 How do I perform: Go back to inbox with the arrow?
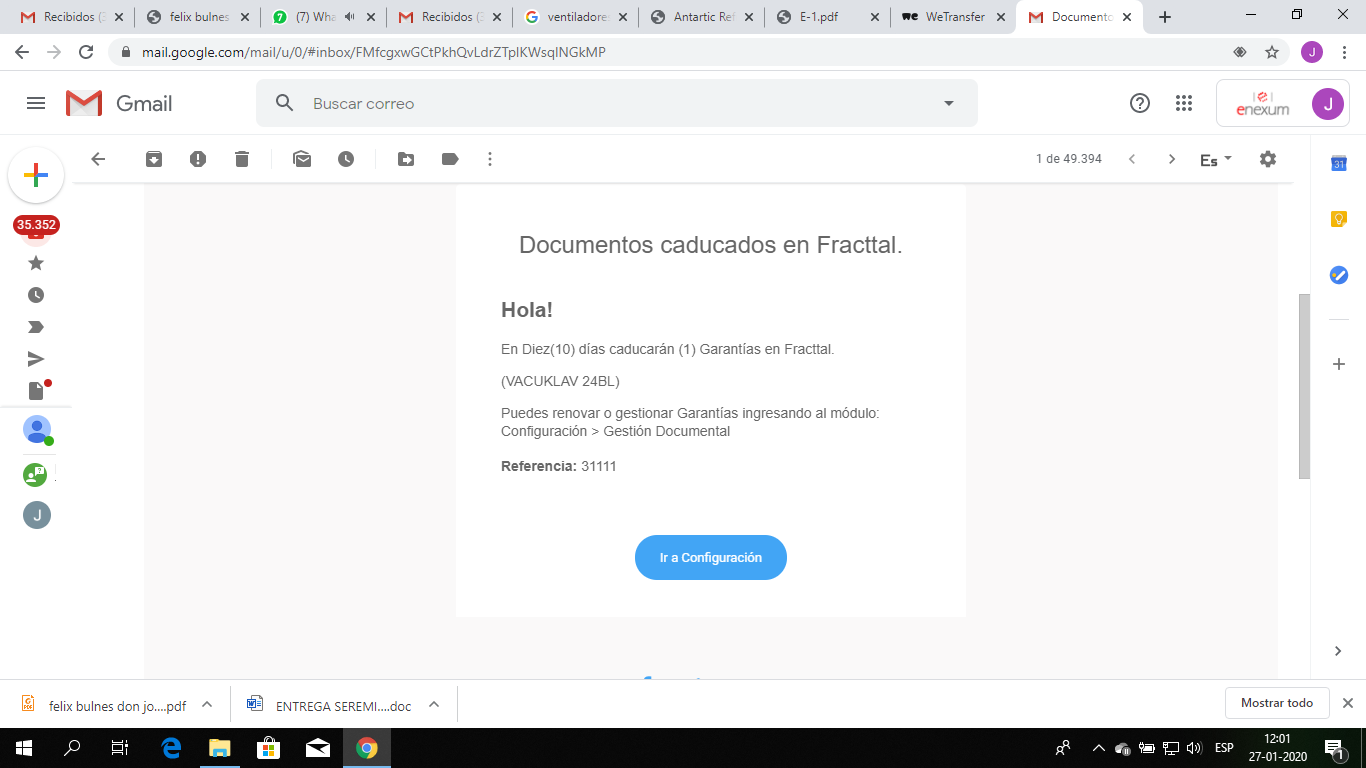[98, 159]
